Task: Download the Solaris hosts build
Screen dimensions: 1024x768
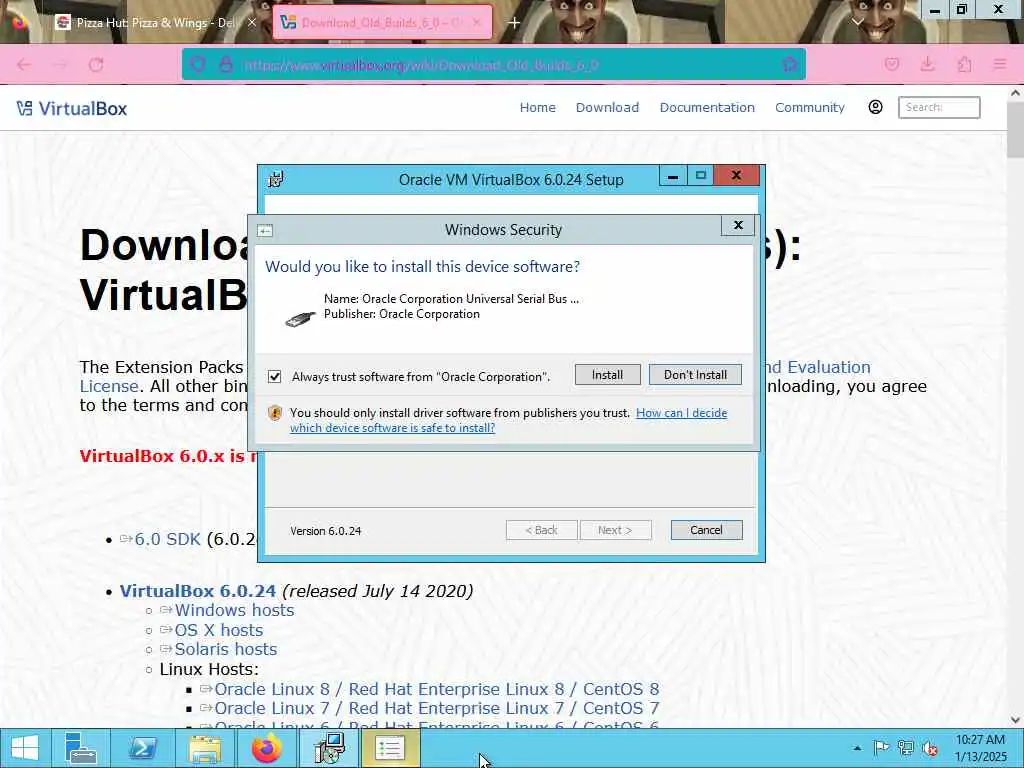Action: point(225,649)
